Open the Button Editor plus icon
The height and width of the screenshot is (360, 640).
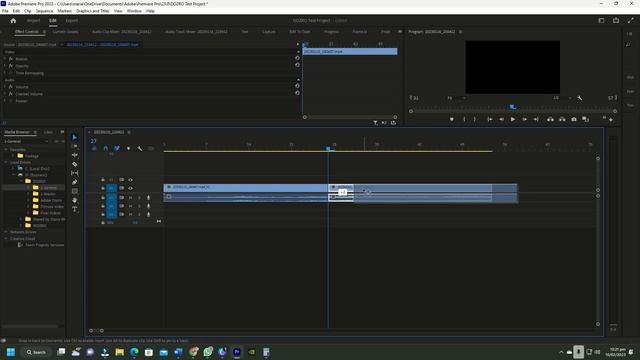point(611,120)
